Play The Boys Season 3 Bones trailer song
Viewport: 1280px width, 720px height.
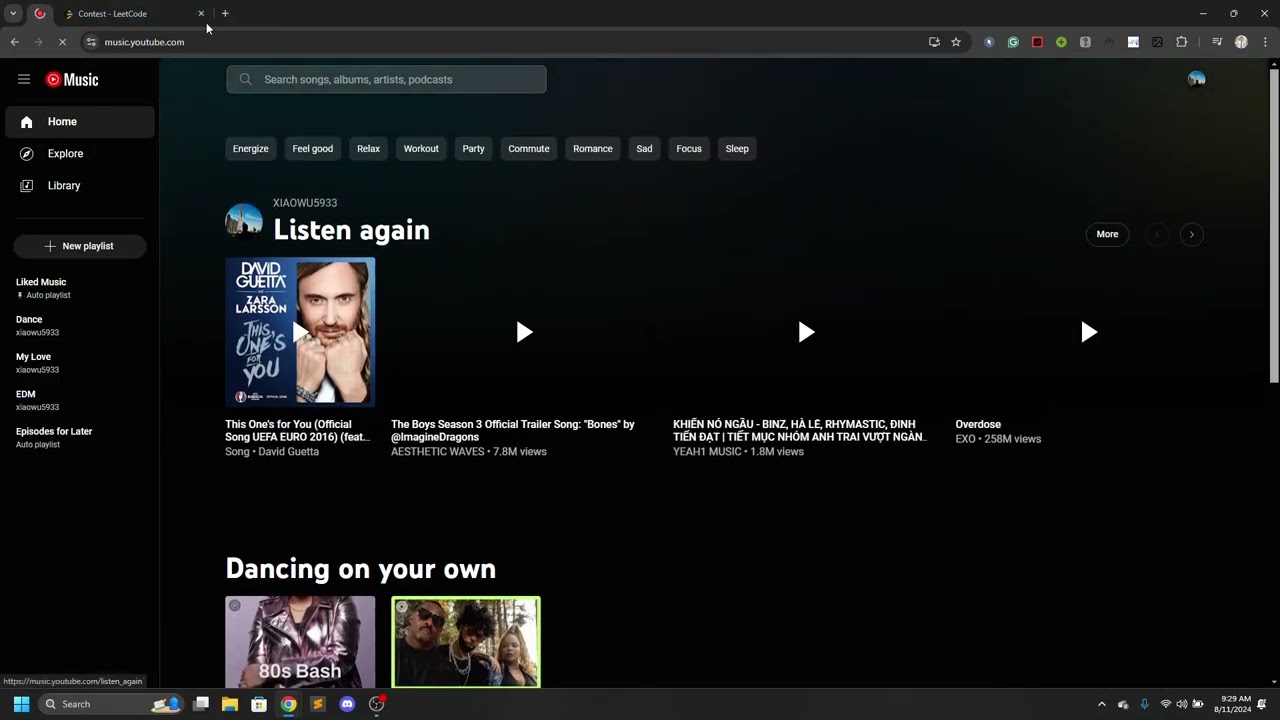click(524, 332)
